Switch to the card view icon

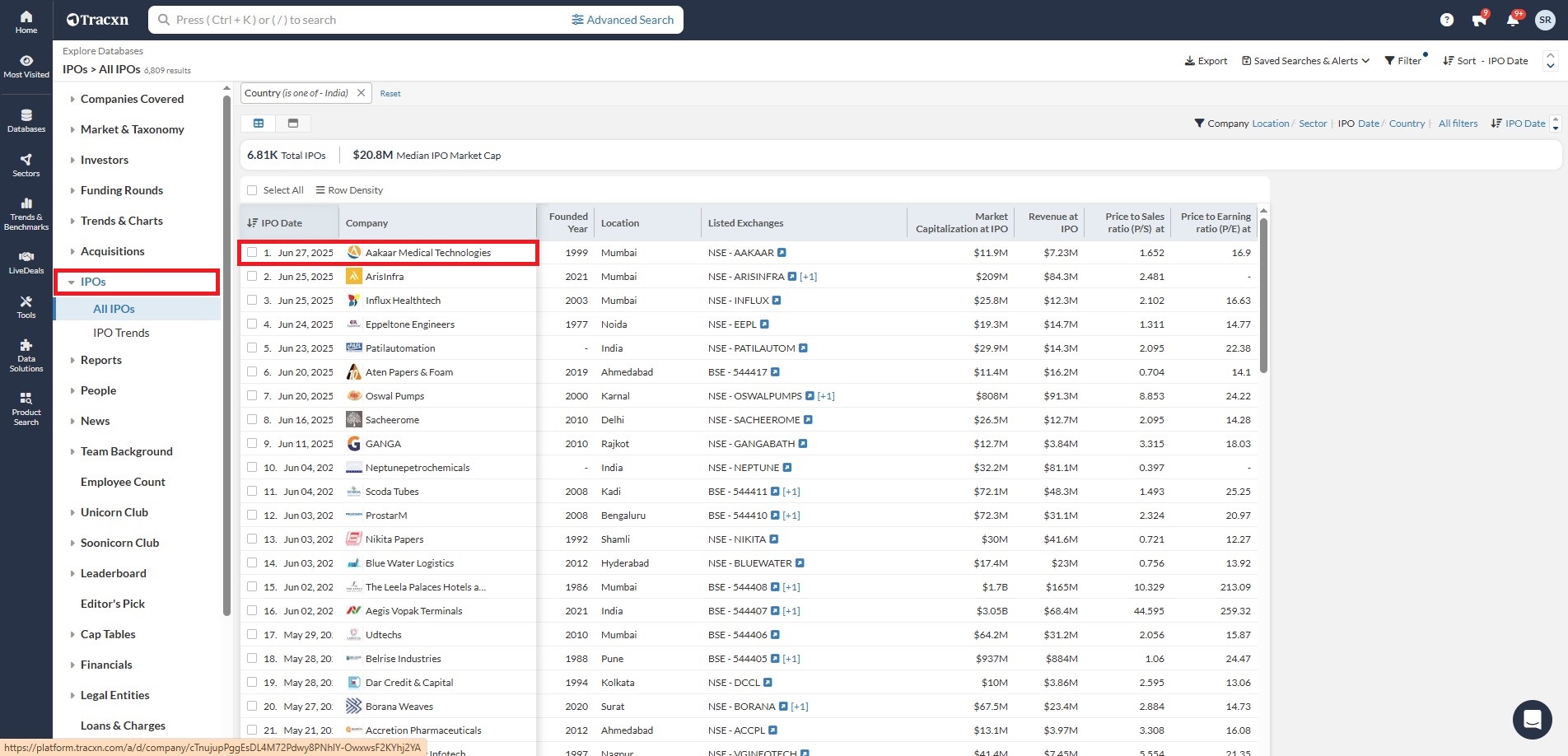[x=293, y=124]
